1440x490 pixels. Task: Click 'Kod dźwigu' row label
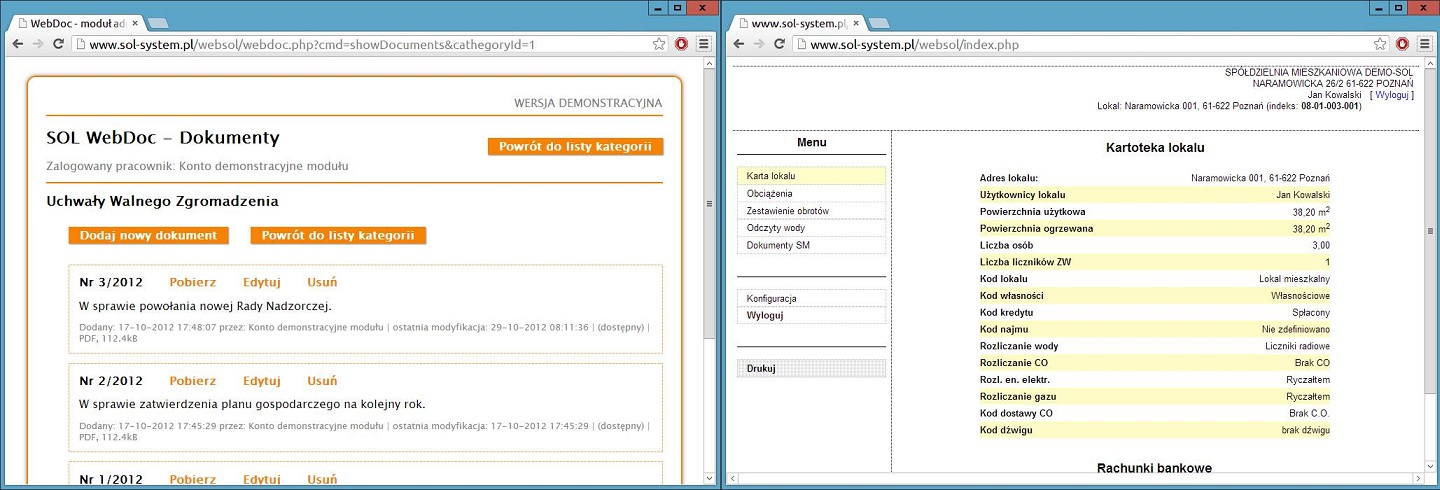coord(1006,430)
